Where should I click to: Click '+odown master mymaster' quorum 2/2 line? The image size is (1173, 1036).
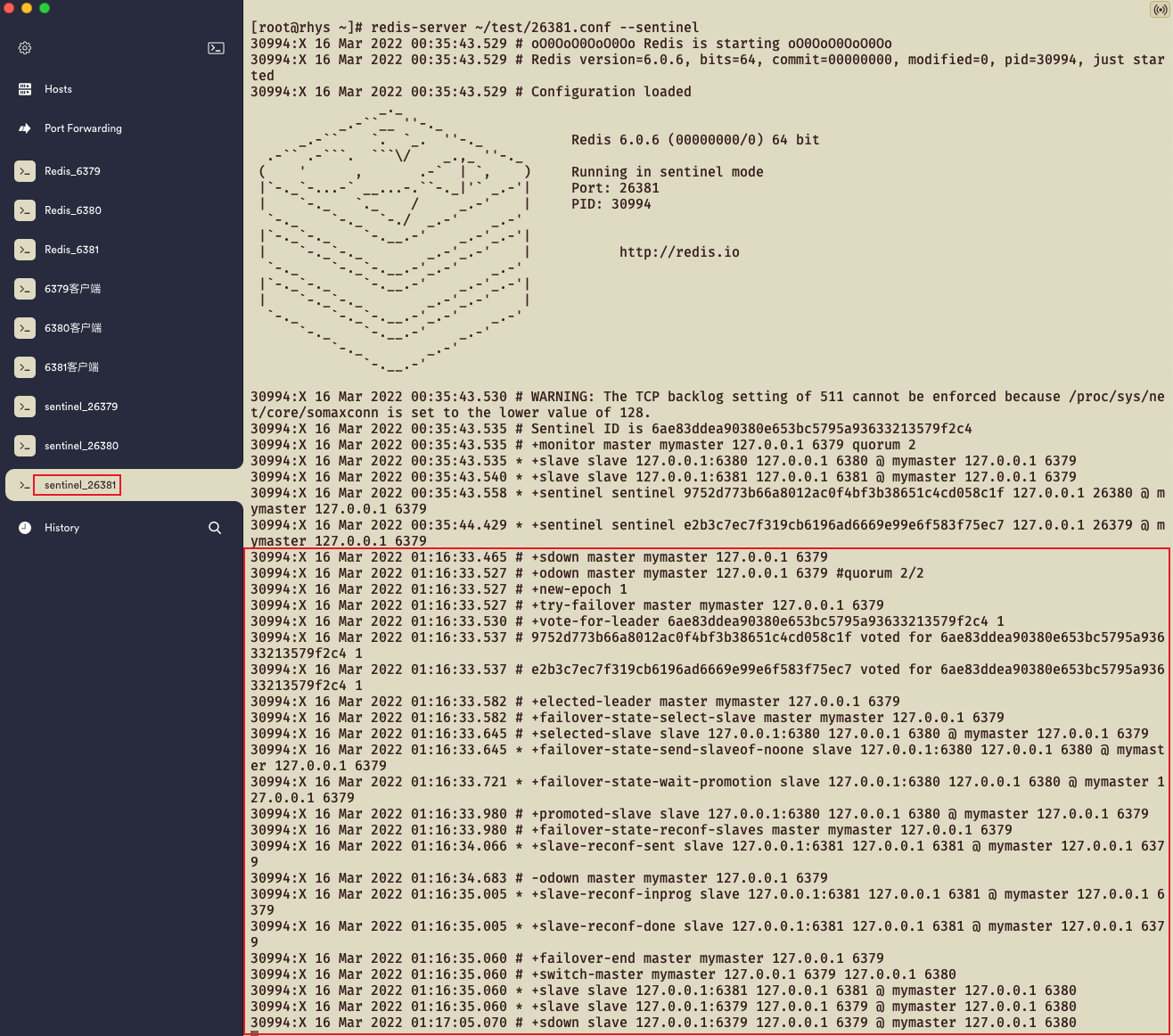click(587, 573)
